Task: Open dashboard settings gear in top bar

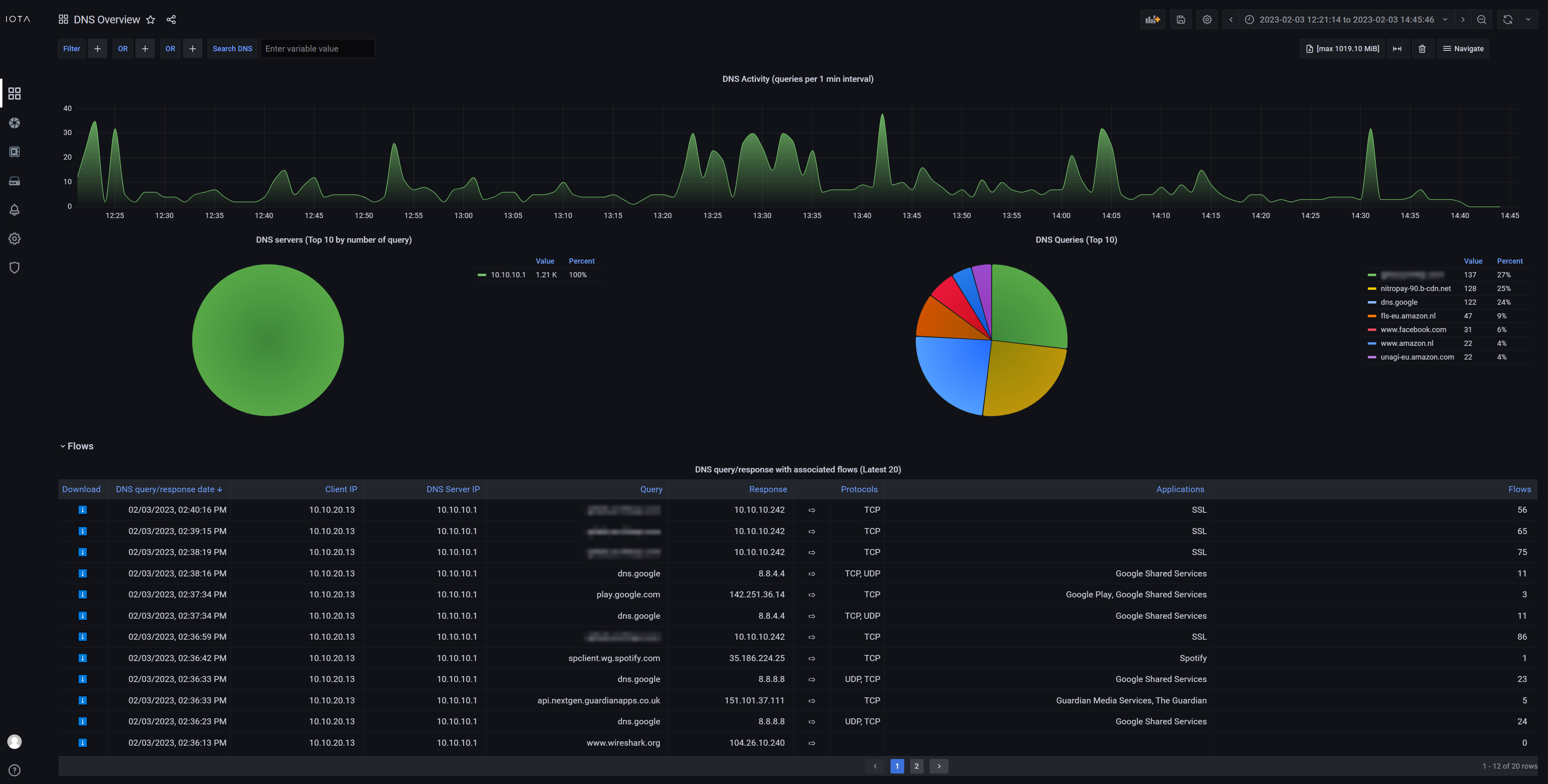Action: 1207,20
